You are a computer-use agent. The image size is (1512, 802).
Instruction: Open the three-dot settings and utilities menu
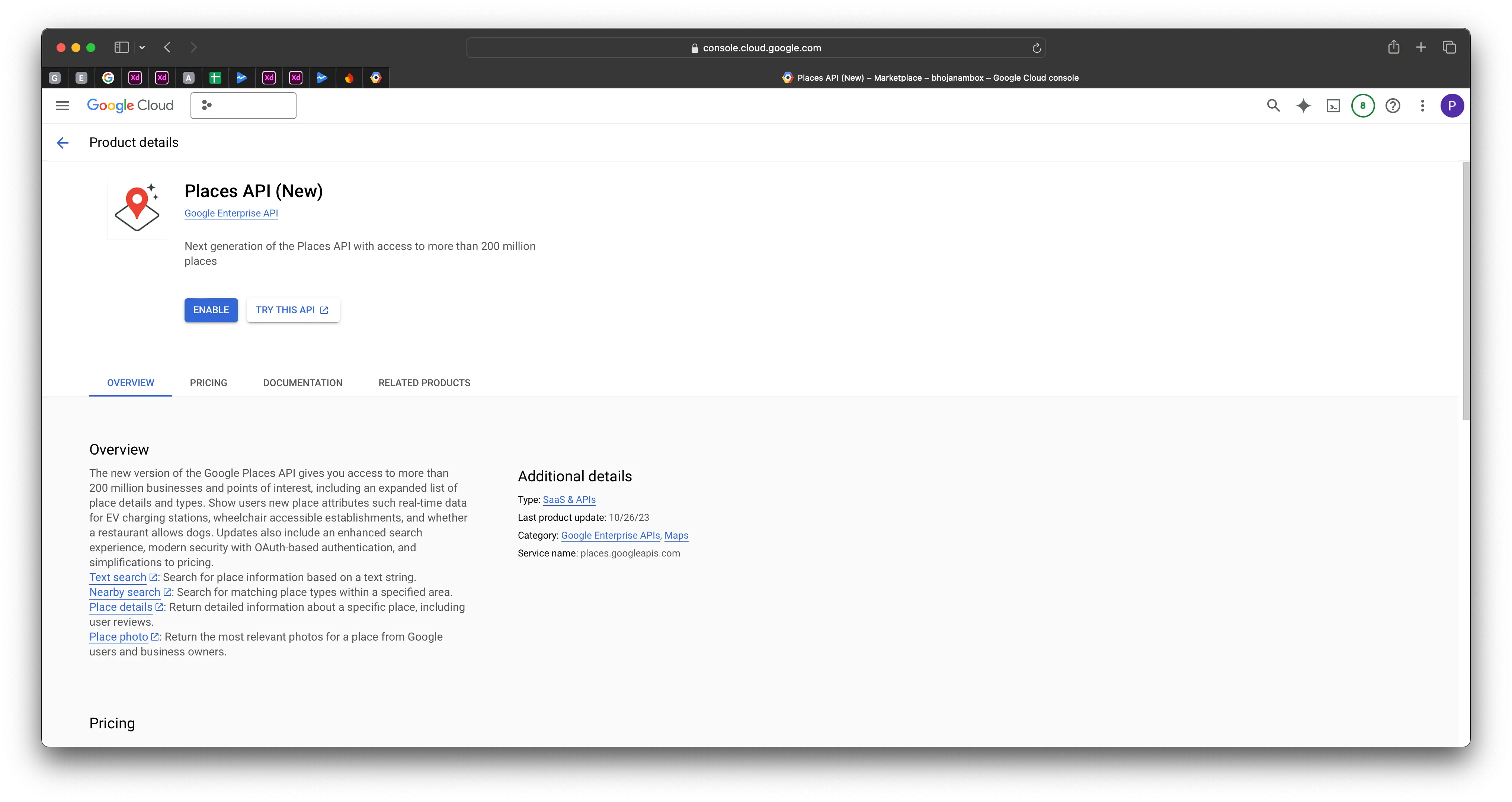pyautogui.click(x=1422, y=106)
